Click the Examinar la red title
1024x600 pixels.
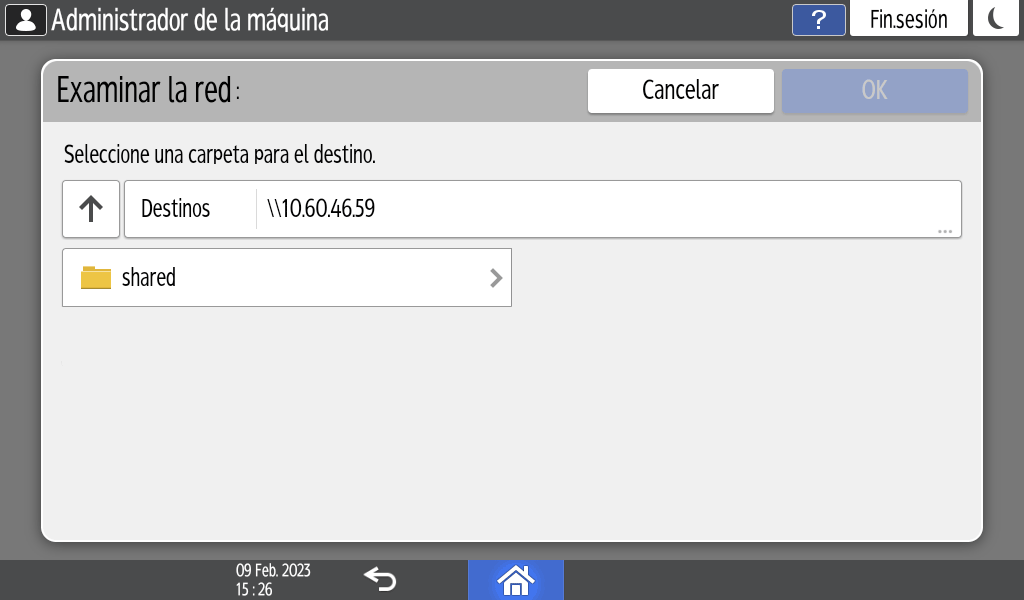click(148, 91)
